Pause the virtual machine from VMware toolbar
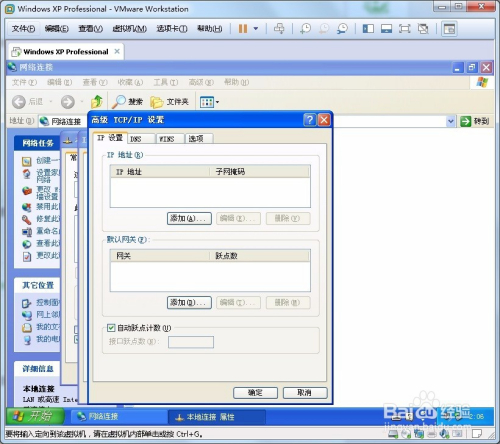 243,29
